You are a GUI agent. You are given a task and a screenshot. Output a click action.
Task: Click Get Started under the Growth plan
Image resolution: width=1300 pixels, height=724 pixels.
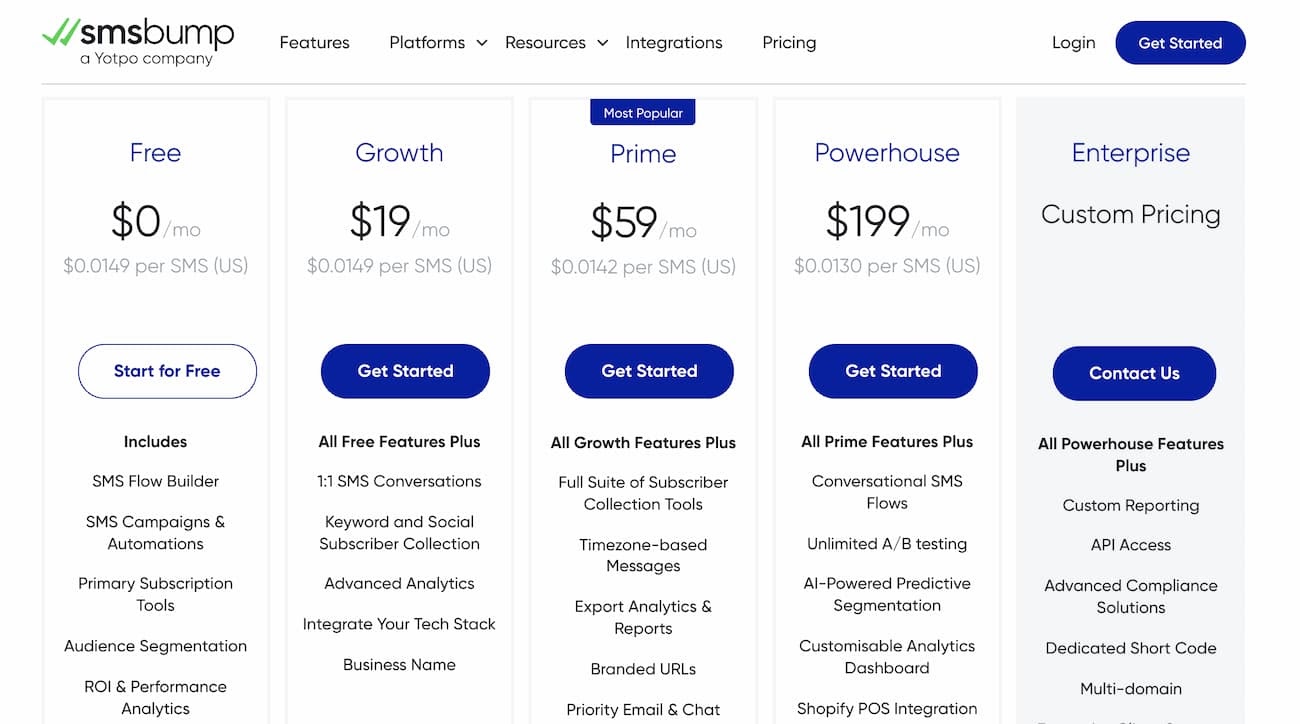[405, 371]
